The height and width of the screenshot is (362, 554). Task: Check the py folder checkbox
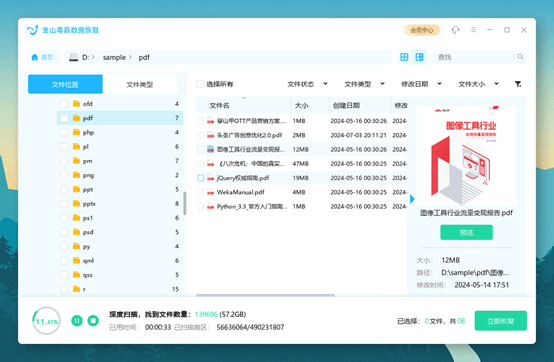pos(64,246)
